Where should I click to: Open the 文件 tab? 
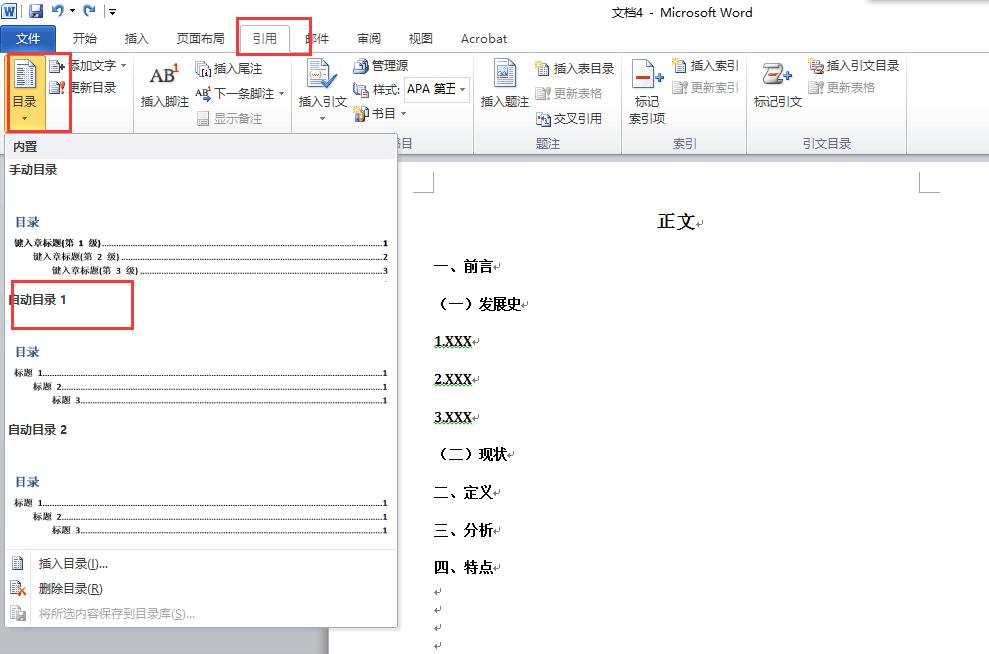click(x=28, y=38)
